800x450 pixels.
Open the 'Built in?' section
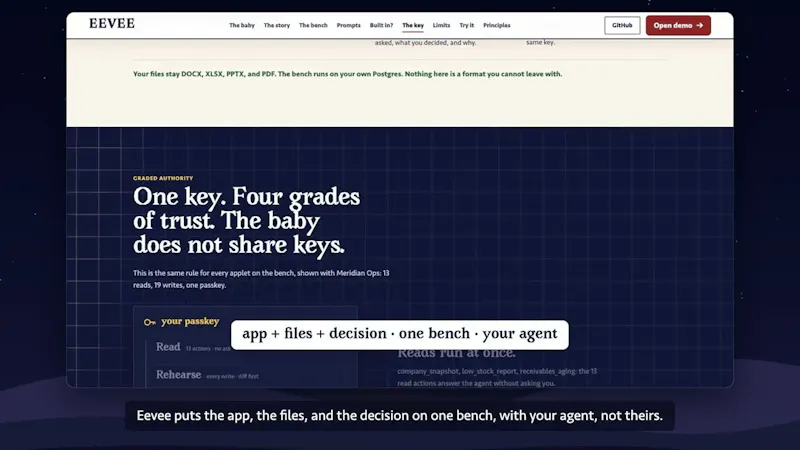tap(381, 25)
